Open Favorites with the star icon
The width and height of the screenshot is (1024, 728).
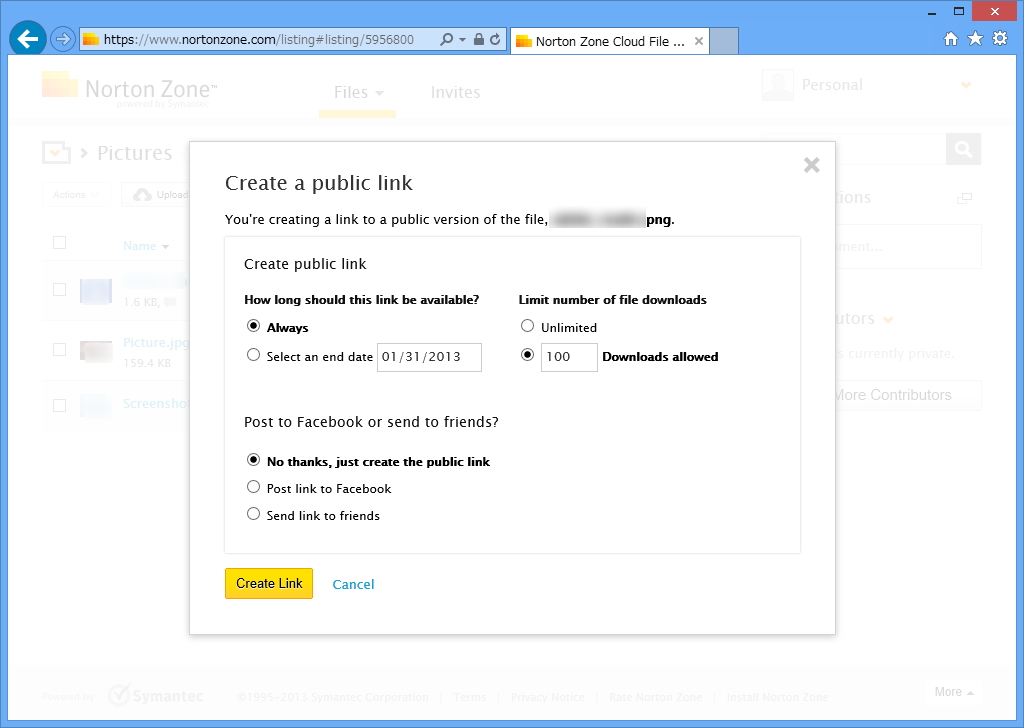pyautogui.click(x=975, y=39)
